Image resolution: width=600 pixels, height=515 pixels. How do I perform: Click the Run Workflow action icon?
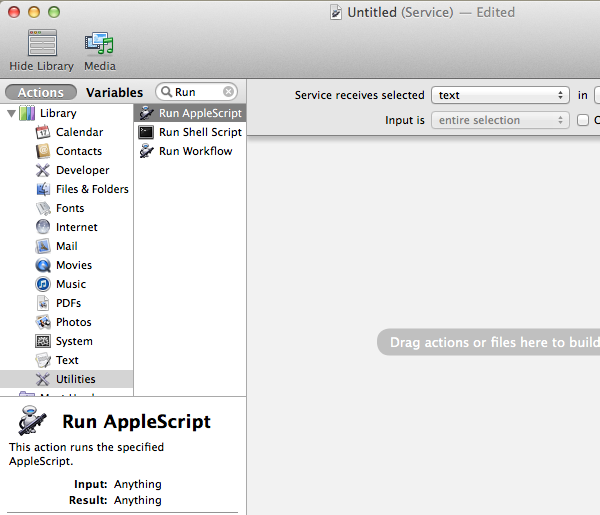[146, 151]
